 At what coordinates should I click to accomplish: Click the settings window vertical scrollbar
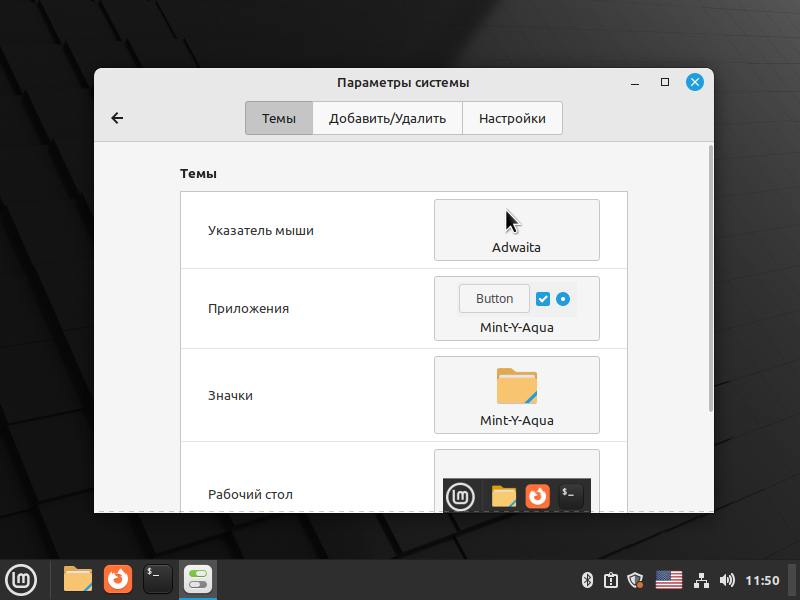click(x=711, y=279)
